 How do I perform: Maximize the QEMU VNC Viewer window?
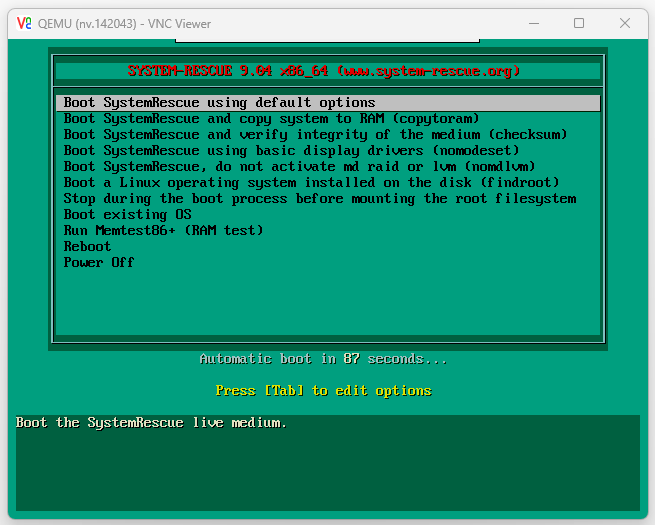pos(578,22)
